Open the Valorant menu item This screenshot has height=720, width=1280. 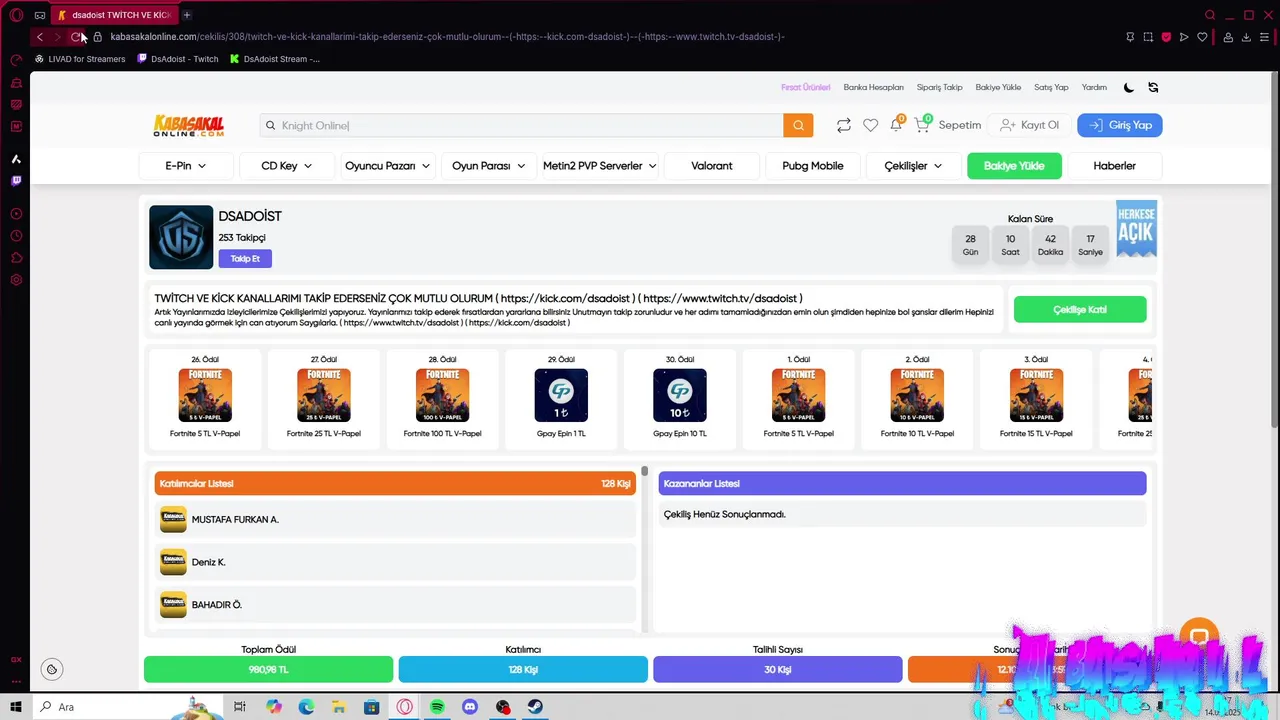[712, 166]
